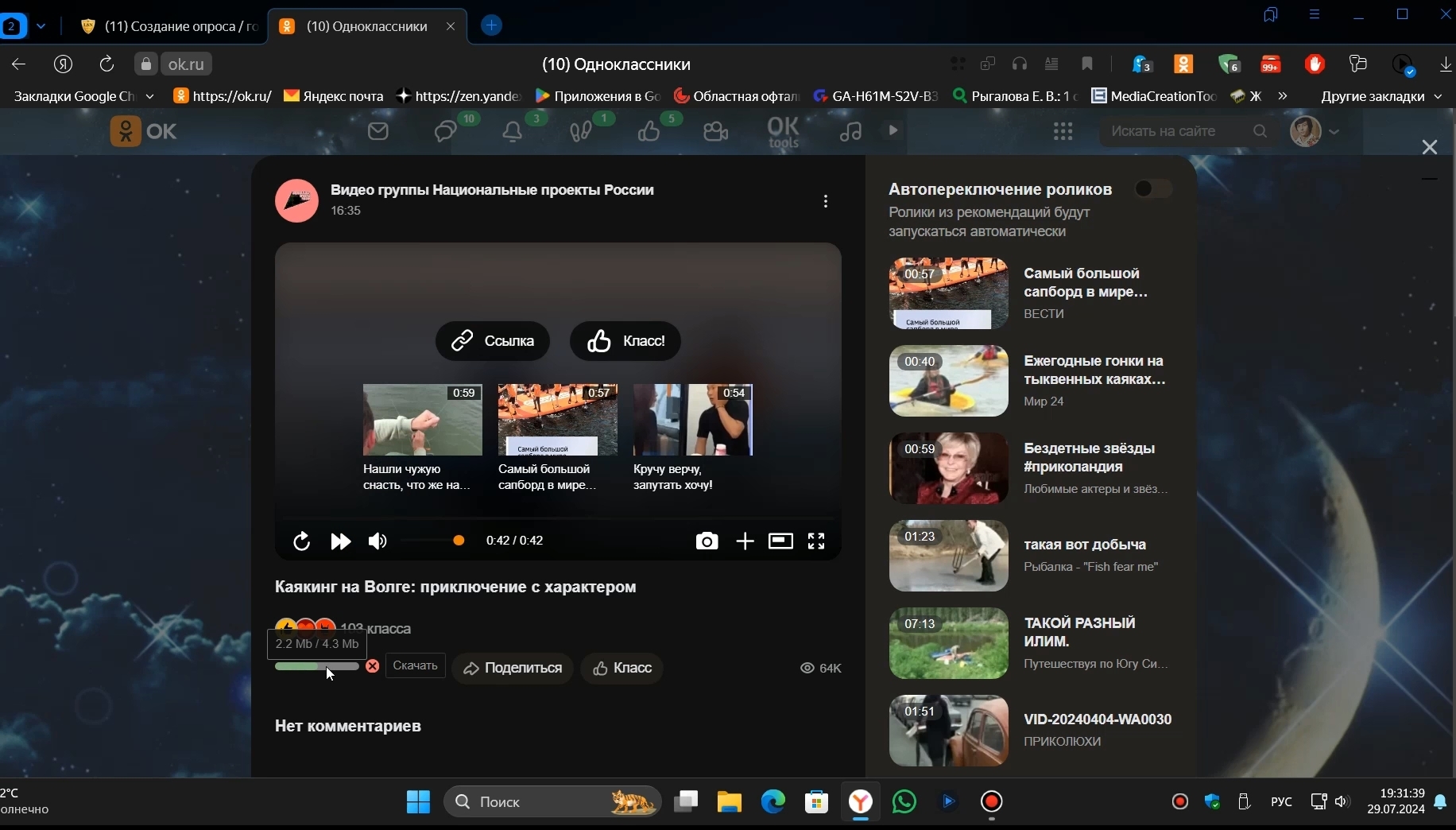Click the likes thumbs-up icon in header

click(x=648, y=131)
